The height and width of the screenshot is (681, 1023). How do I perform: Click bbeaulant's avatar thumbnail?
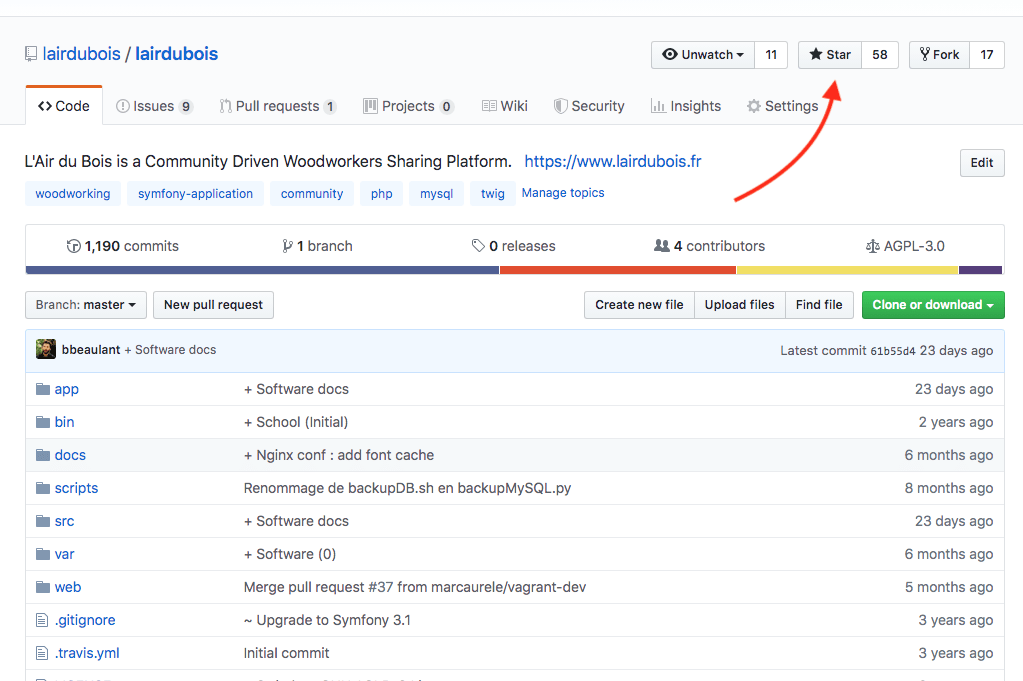(x=46, y=350)
